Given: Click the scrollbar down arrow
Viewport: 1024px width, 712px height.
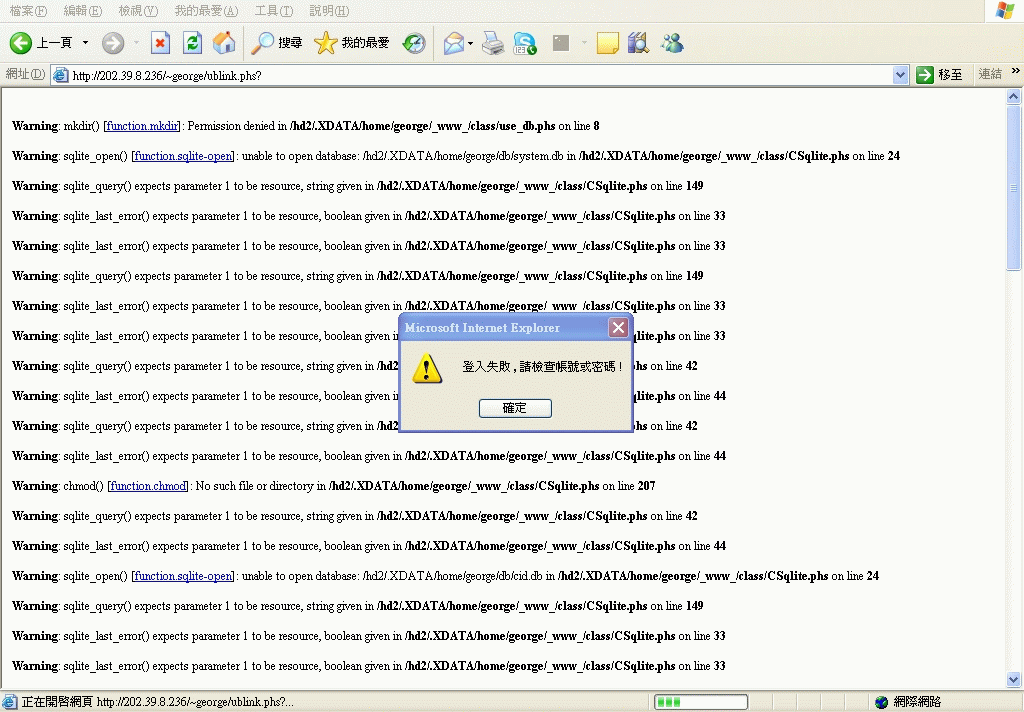Looking at the screenshot, I should 1014,679.
